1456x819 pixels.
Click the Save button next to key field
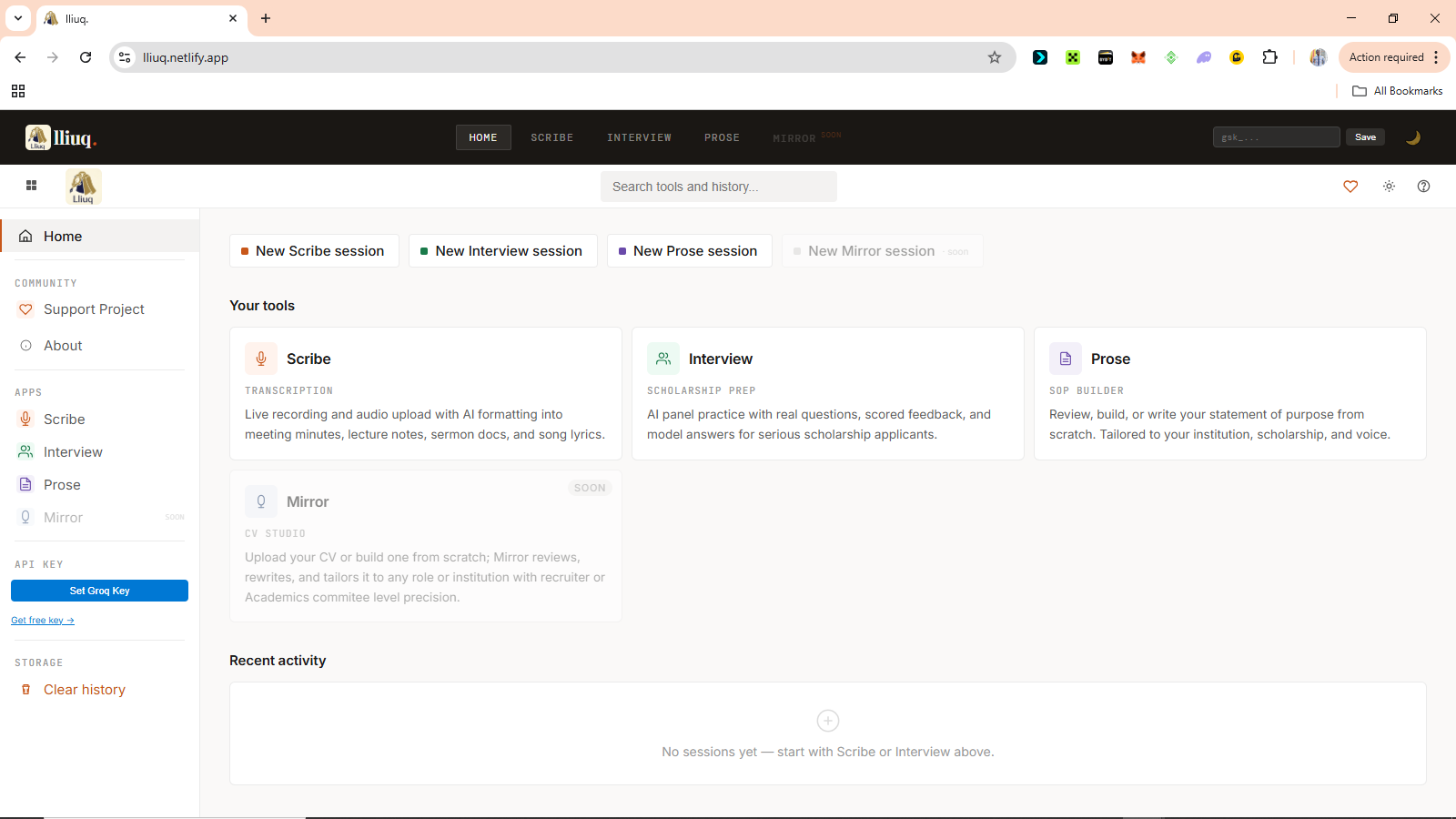(x=1365, y=137)
